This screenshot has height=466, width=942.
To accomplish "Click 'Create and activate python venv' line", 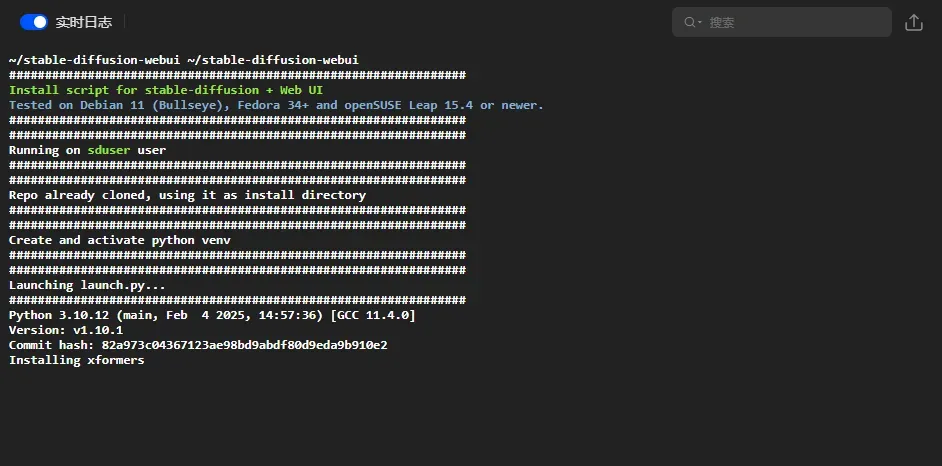I will click(x=120, y=240).
